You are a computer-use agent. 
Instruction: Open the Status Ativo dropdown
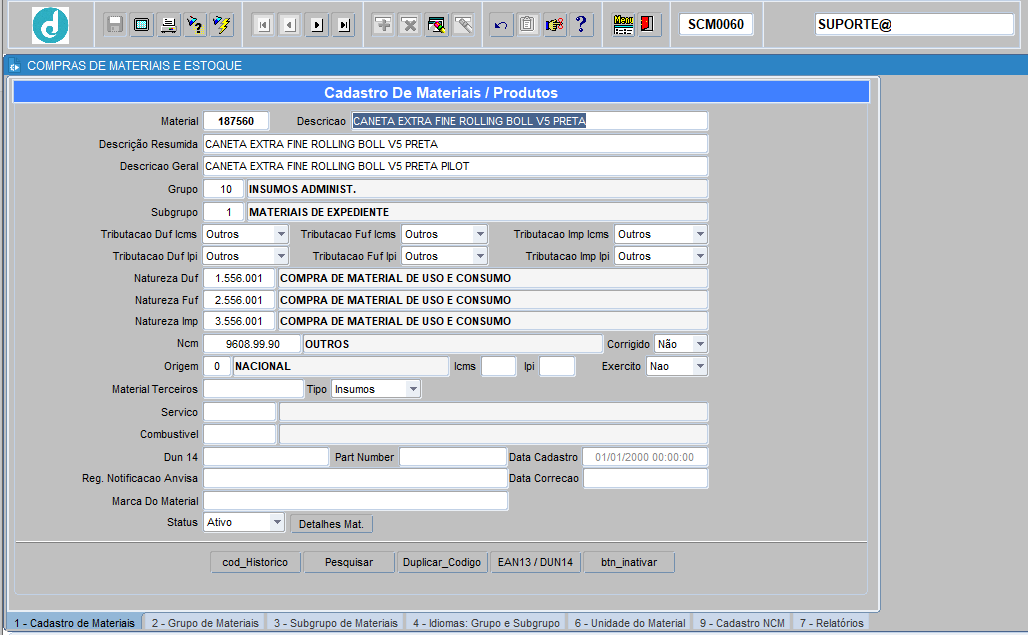277,522
